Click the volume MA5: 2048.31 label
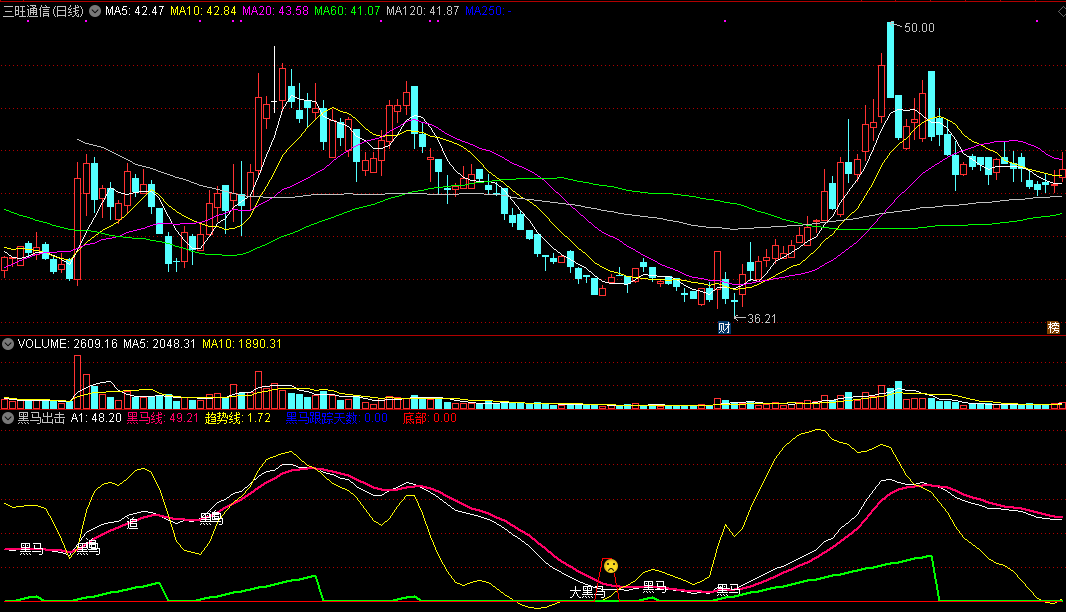 coord(159,344)
